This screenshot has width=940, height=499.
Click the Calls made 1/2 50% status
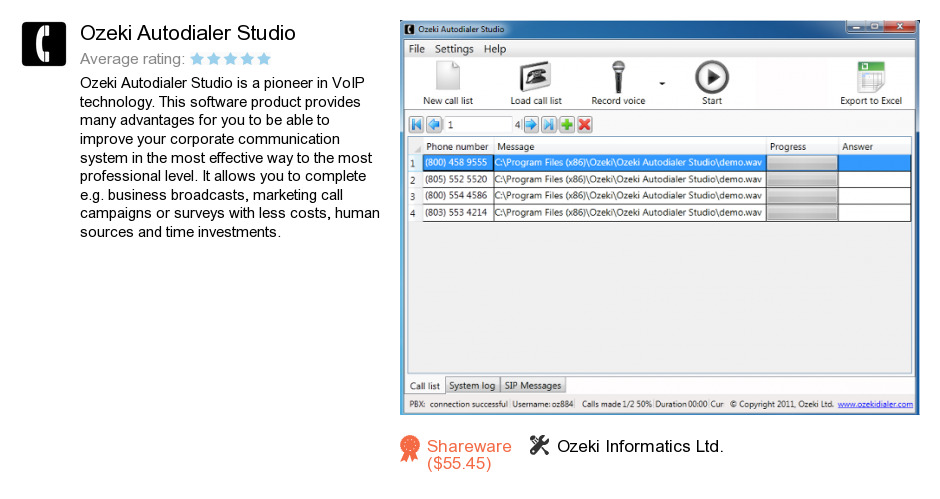click(x=616, y=404)
